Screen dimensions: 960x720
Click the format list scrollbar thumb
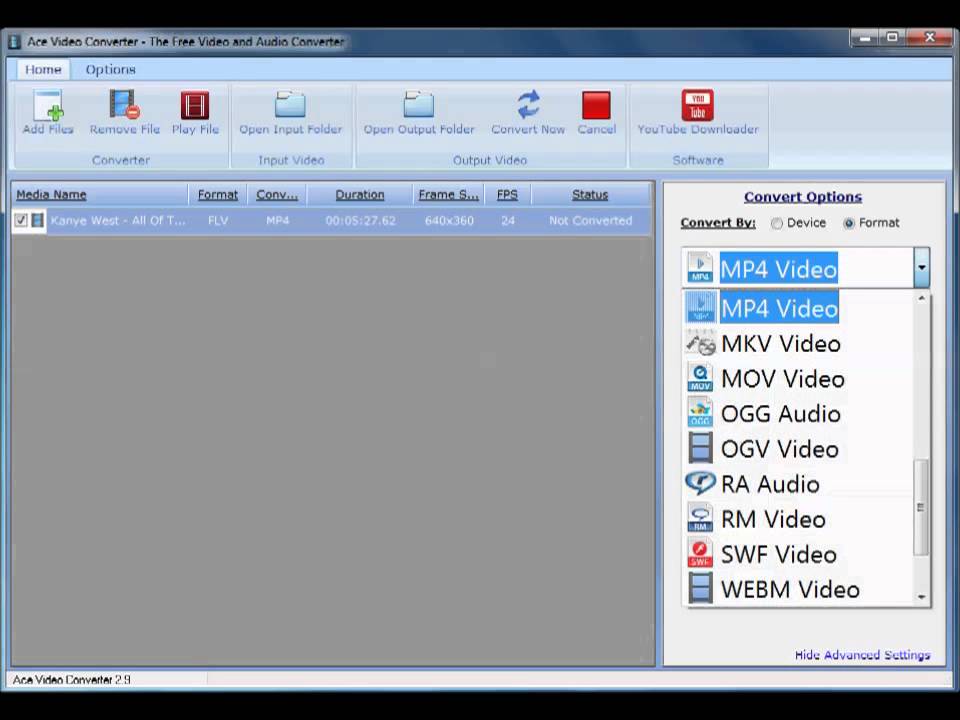[921, 508]
